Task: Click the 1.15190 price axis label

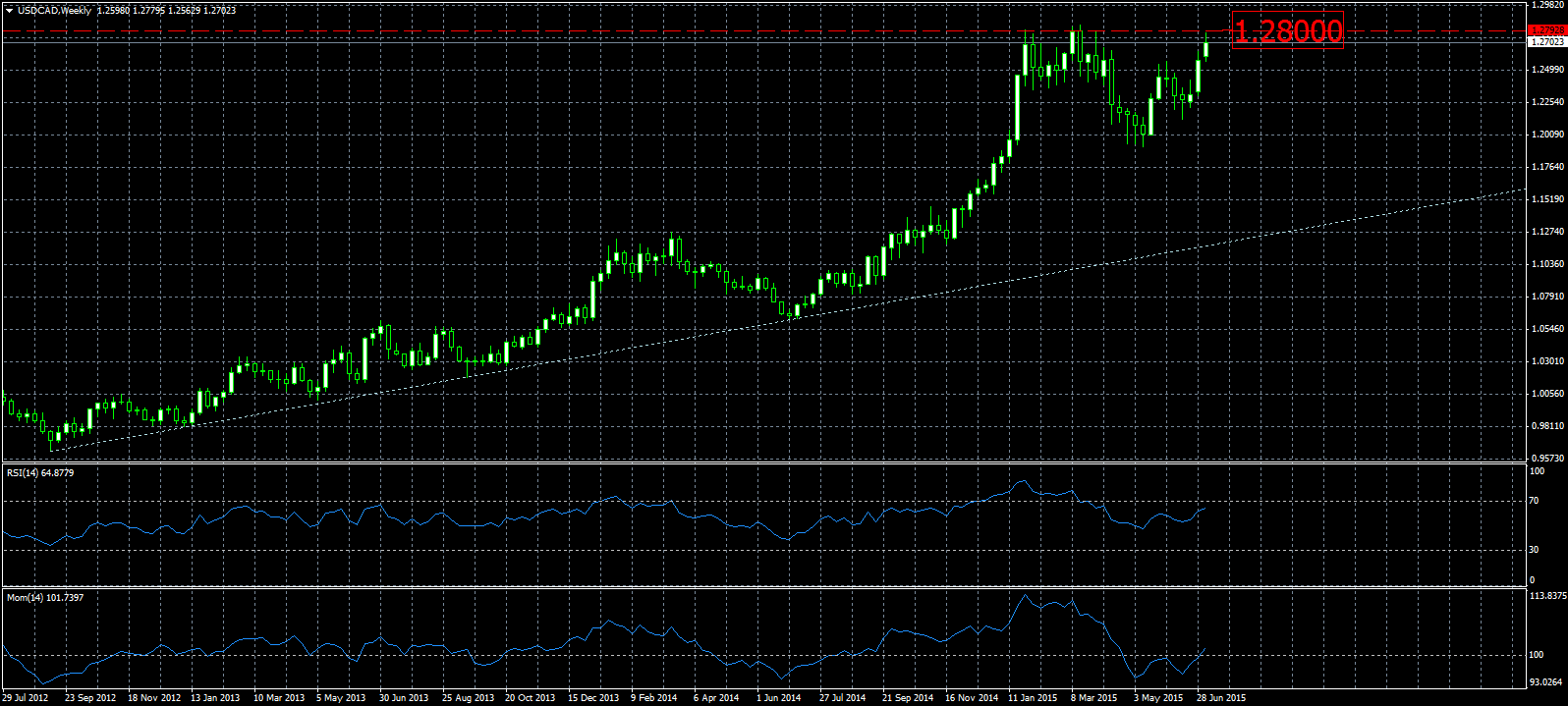Action: click(x=1547, y=199)
